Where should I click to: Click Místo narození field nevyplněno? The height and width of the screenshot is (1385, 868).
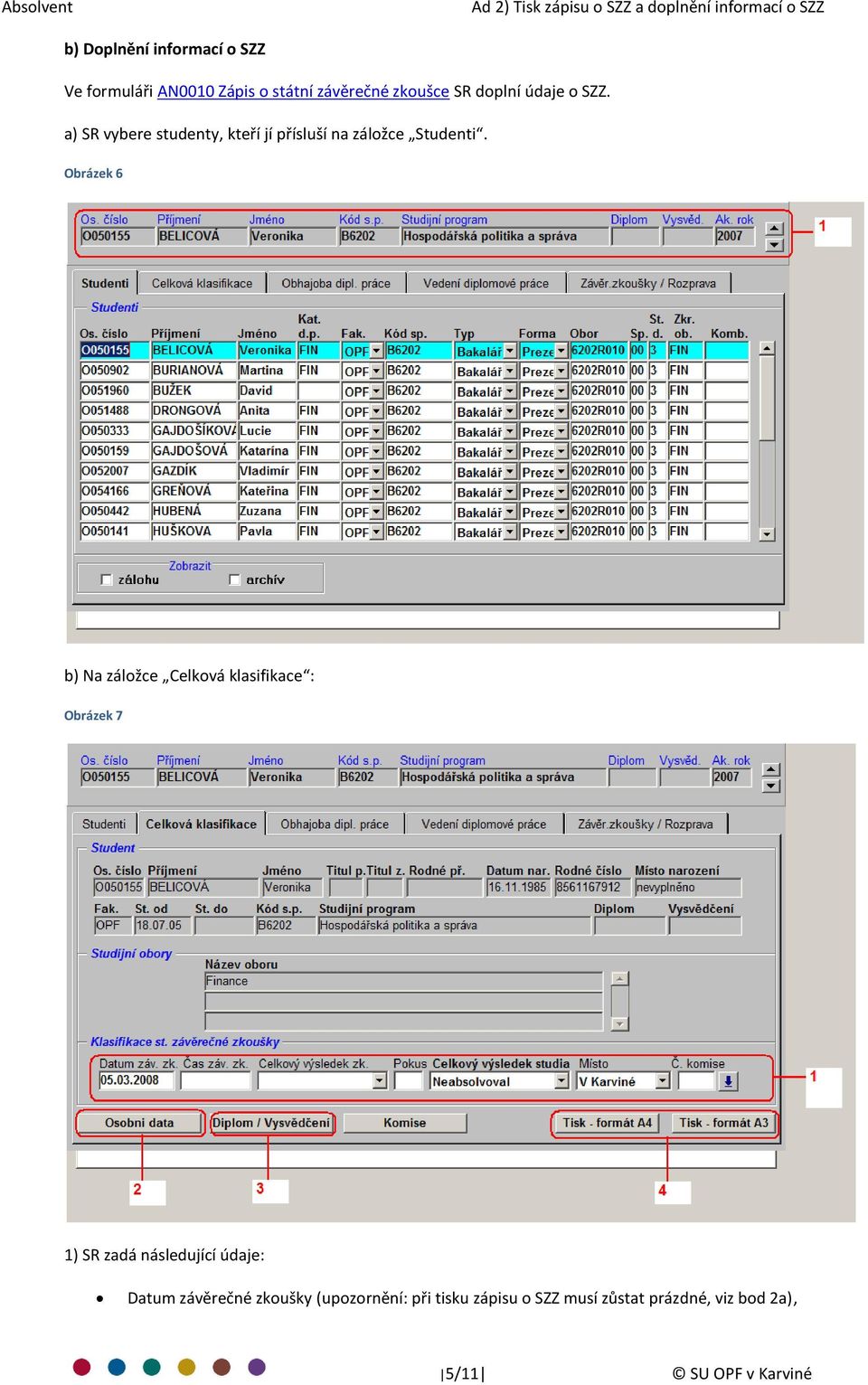[687, 887]
